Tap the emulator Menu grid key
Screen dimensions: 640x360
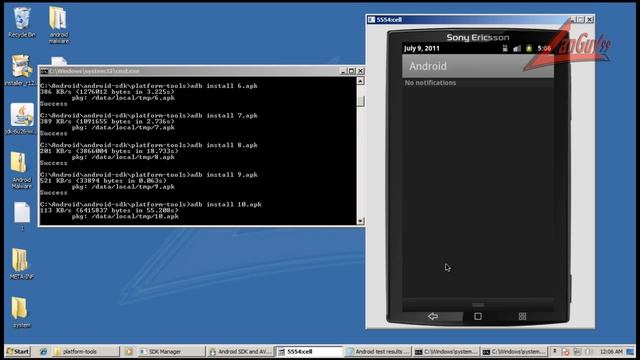pos(522,316)
